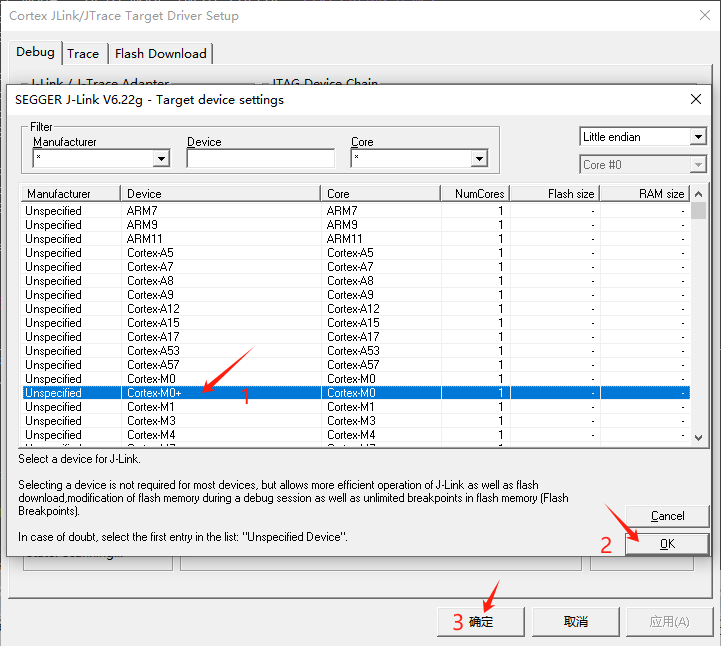Click the 取消 button
This screenshot has height=646, width=721.
(576, 622)
